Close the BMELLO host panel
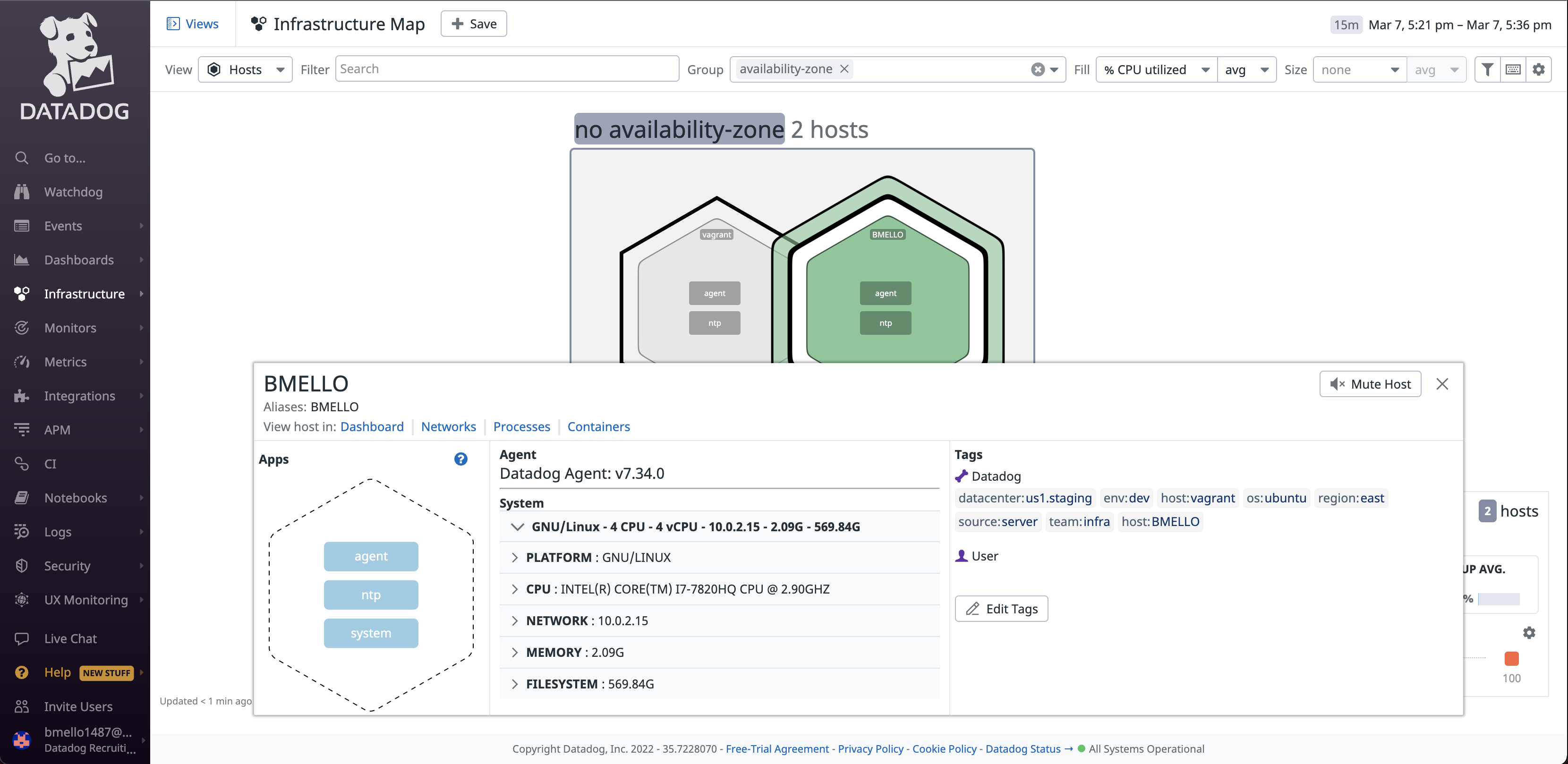This screenshot has height=764, width=1568. (x=1442, y=384)
